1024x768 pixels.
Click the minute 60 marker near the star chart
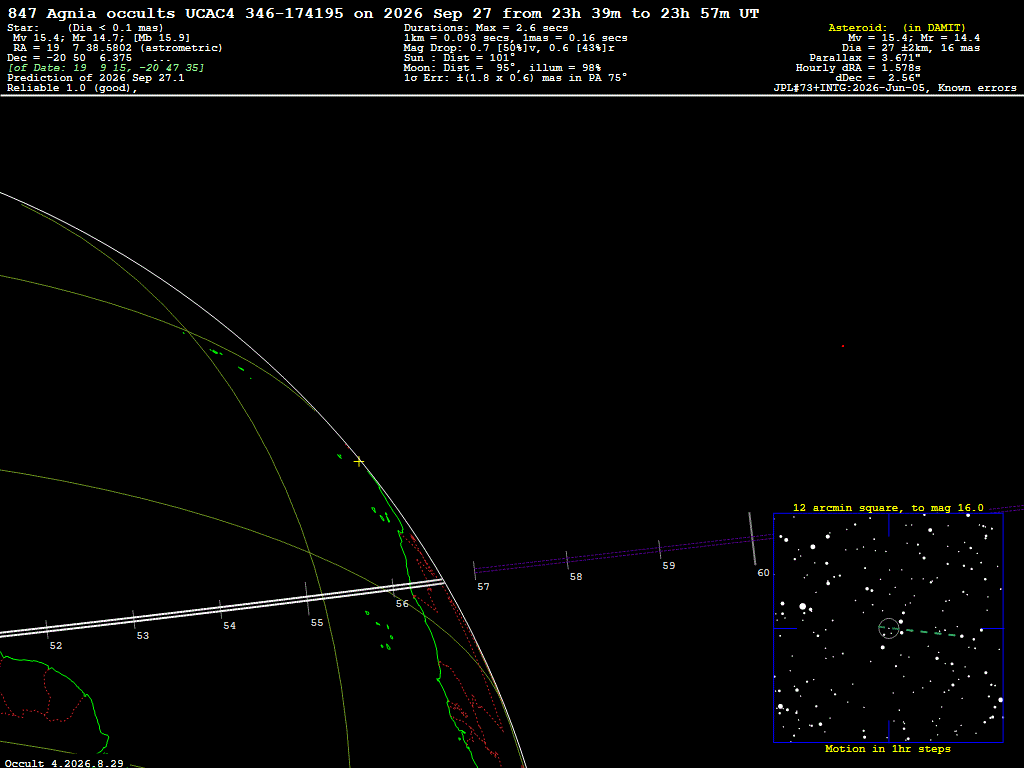point(752,539)
